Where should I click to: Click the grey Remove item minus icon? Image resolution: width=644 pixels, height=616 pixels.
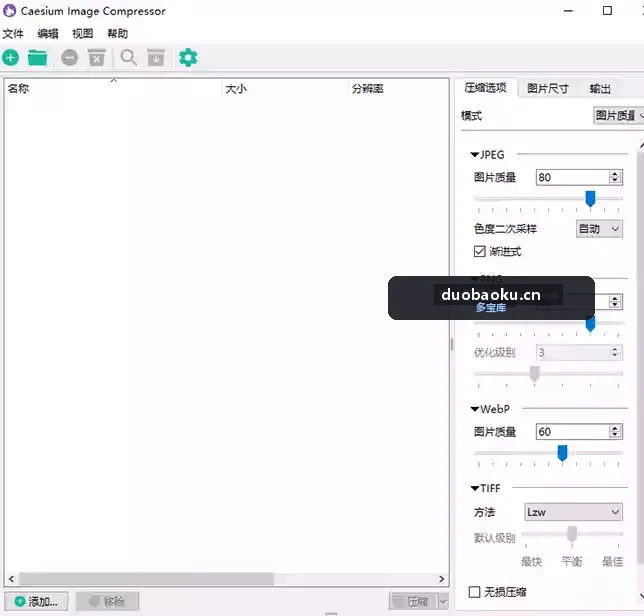click(69, 58)
